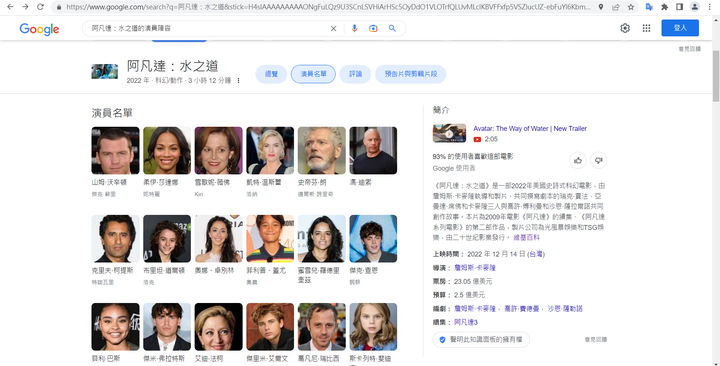
Task: Click the thumbs up like icon
Action: pyautogui.click(x=578, y=160)
